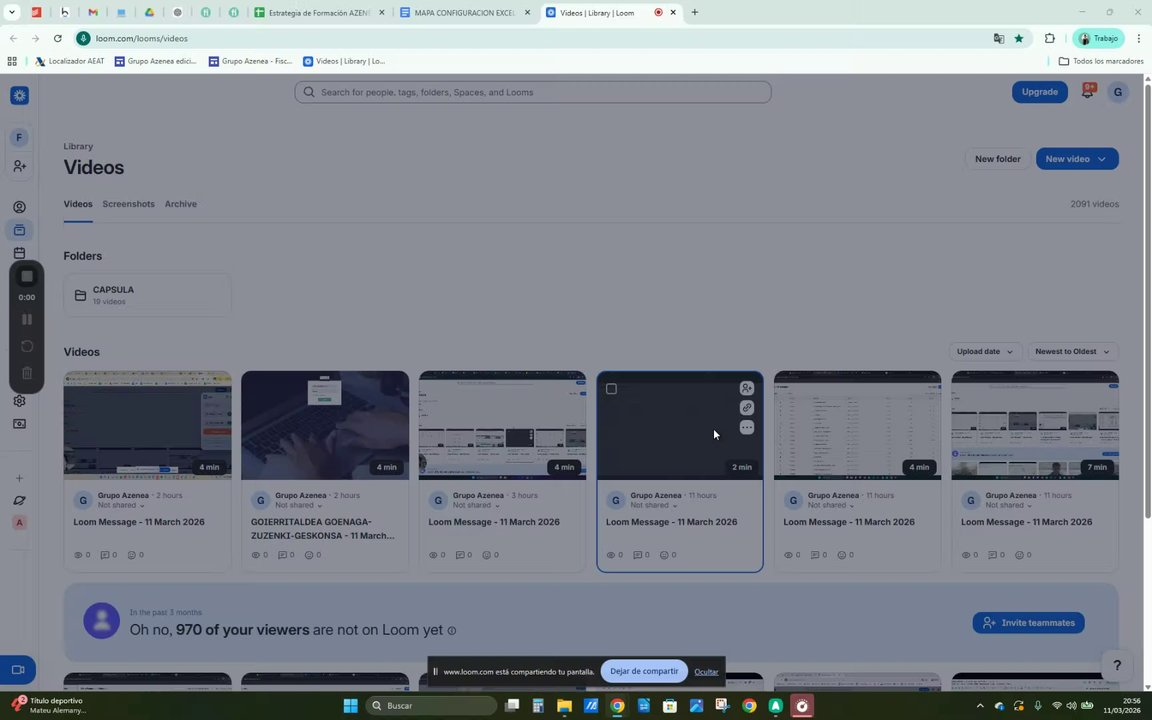Click the info icon beside viewers message
The image size is (1152, 720).
(452, 630)
